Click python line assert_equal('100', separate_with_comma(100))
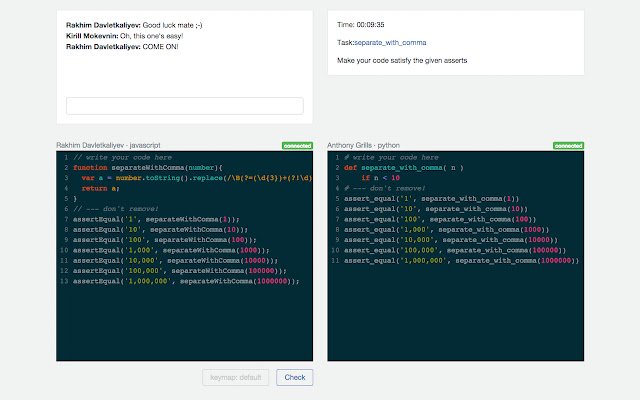The width and height of the screenshot is (640, 400). click(440, 219)
